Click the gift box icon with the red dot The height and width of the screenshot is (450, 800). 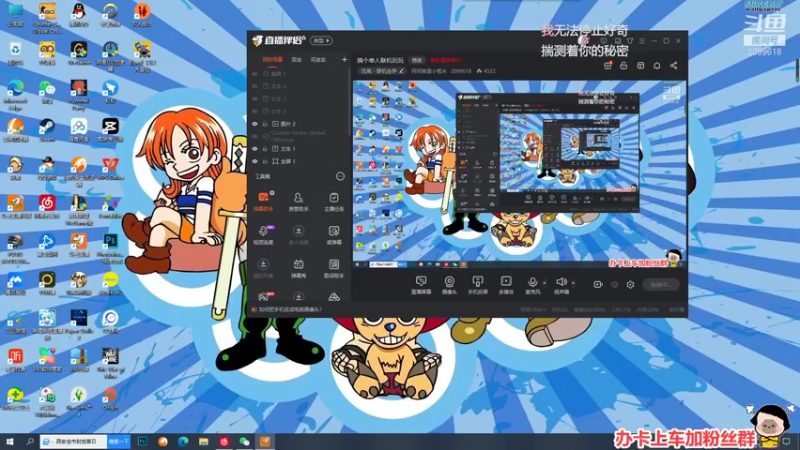point(608,65)
